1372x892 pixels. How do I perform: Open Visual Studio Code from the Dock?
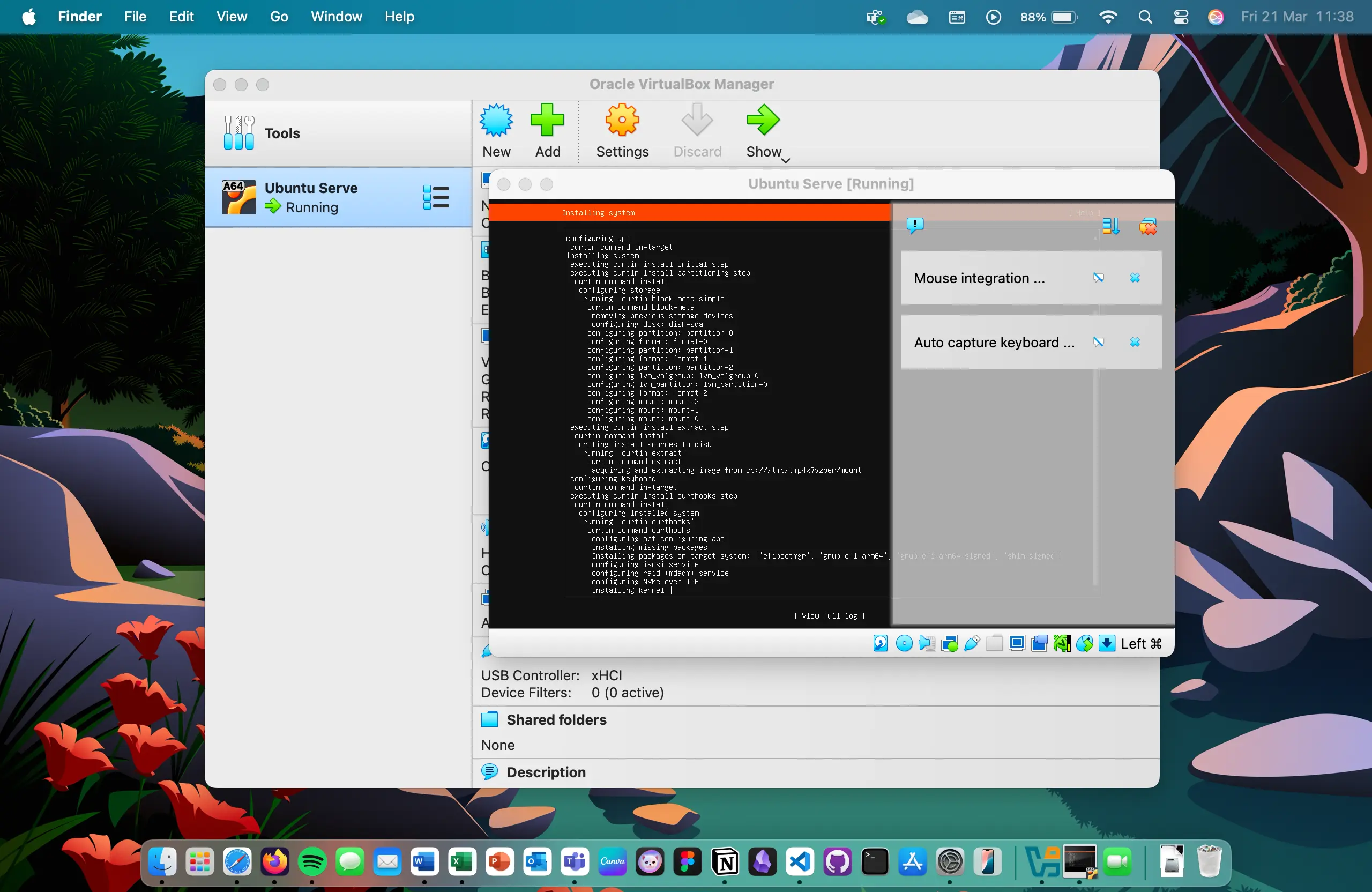(800, 862)
